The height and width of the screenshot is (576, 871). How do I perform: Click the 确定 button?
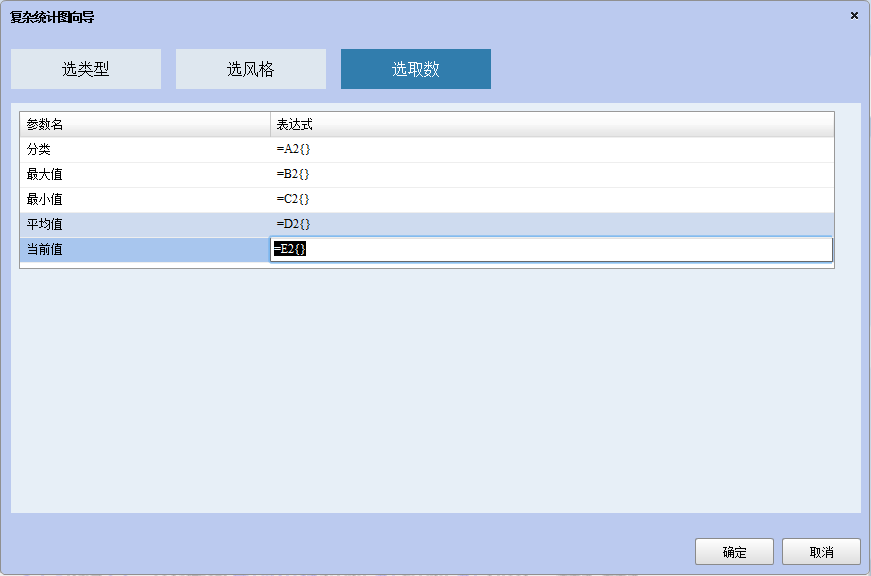[x=734, y=552]
